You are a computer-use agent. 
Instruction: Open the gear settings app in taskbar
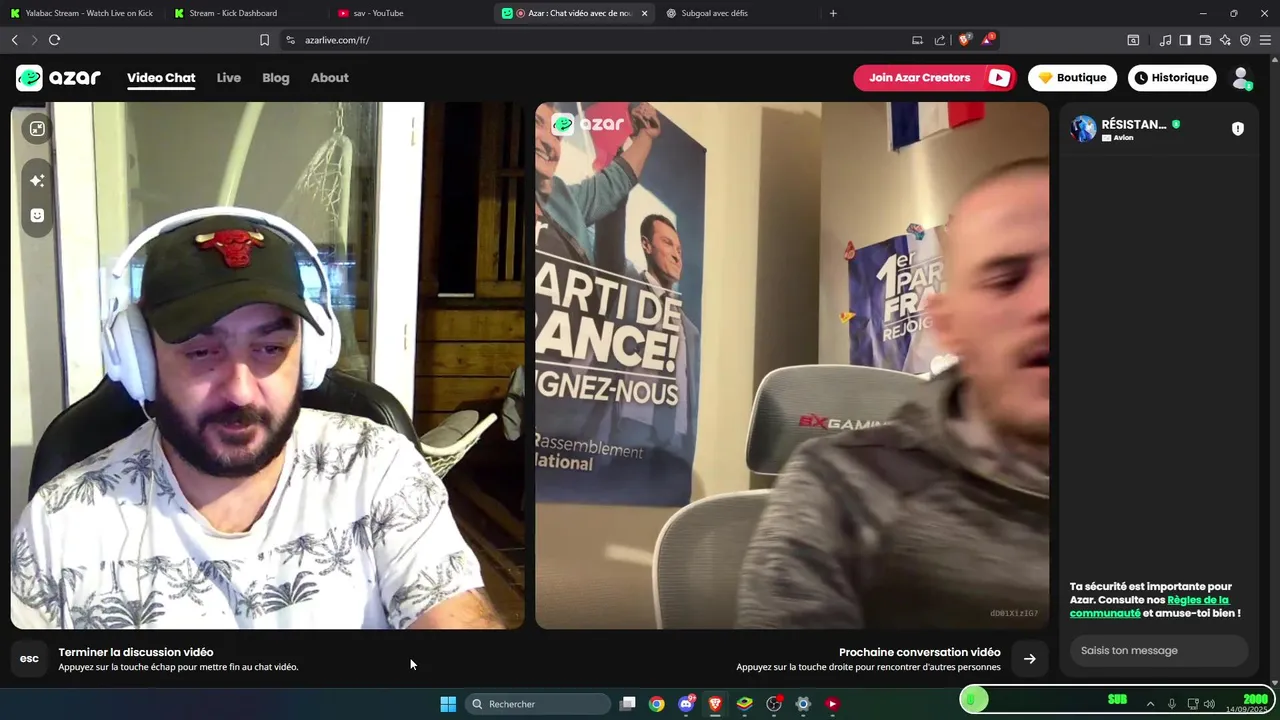point(803,704)
